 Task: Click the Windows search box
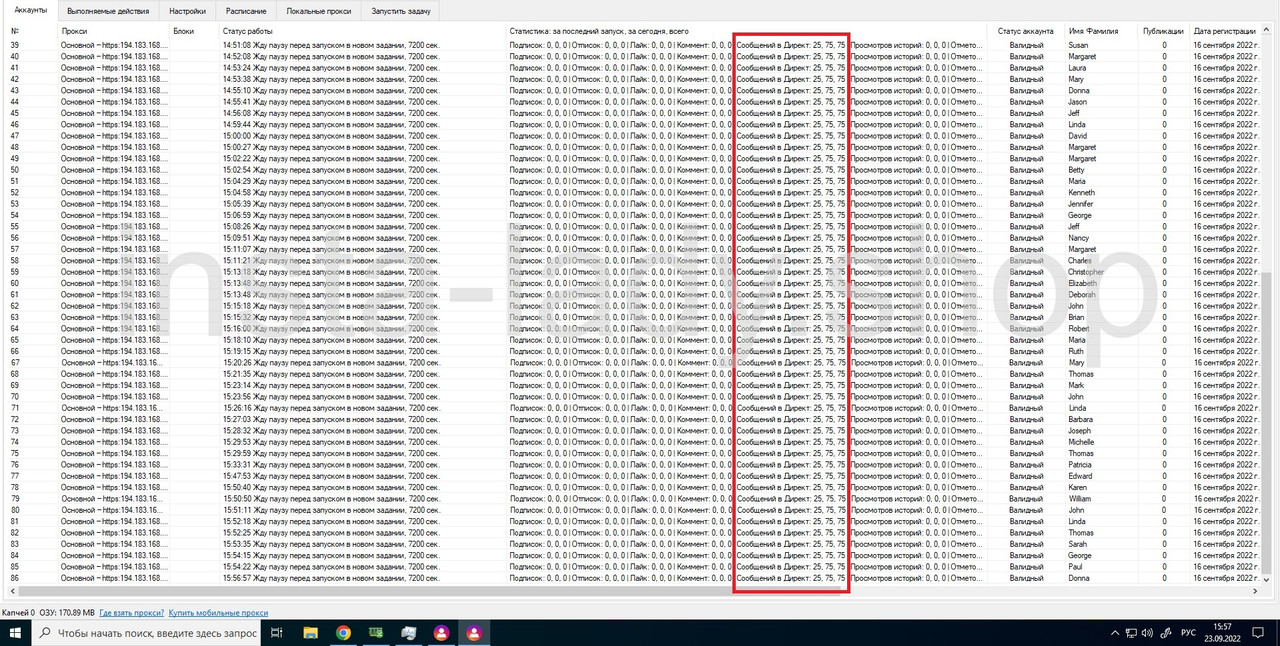pos(148,632)
